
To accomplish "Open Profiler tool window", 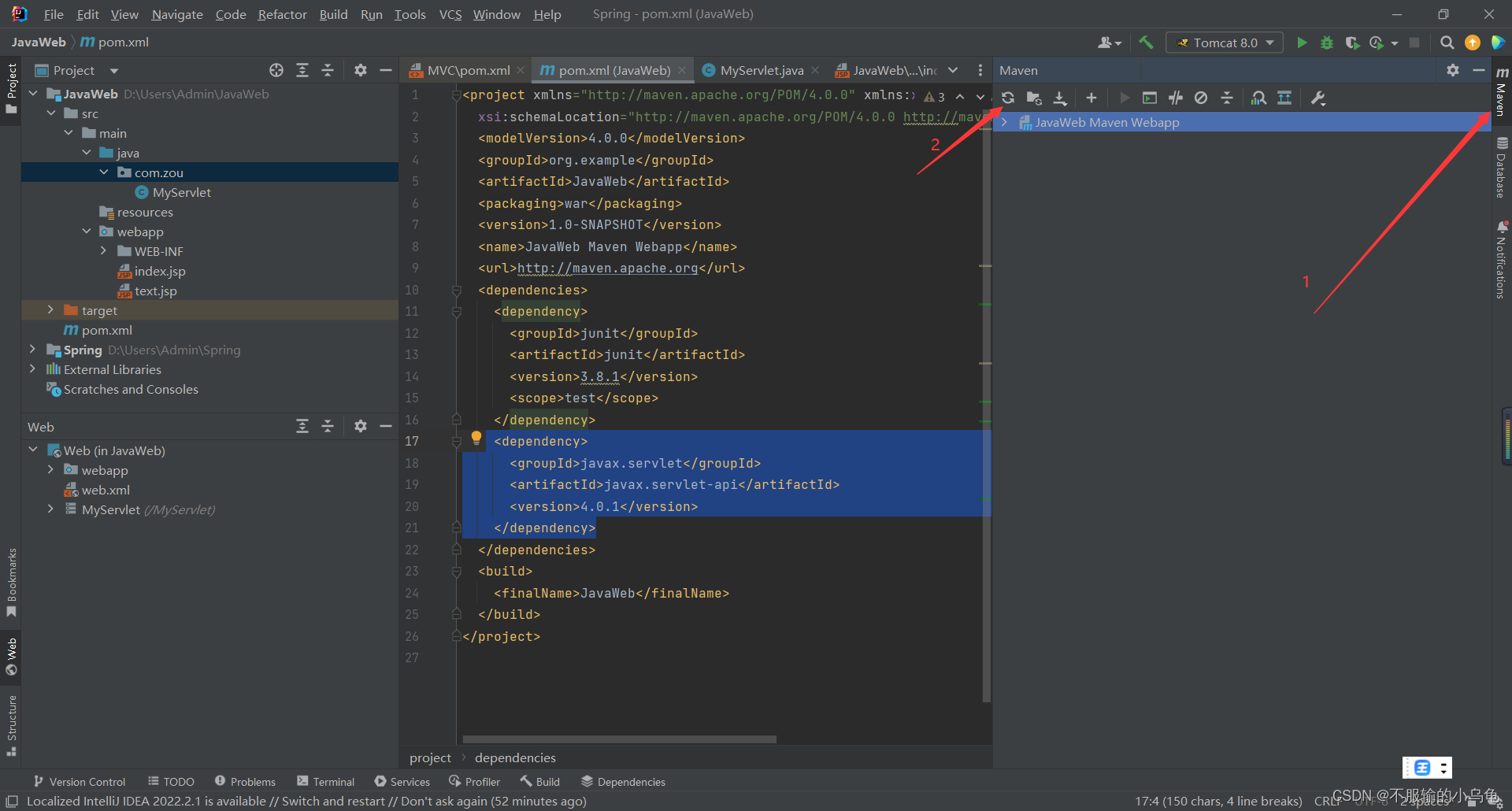I will tap(475, 781).
